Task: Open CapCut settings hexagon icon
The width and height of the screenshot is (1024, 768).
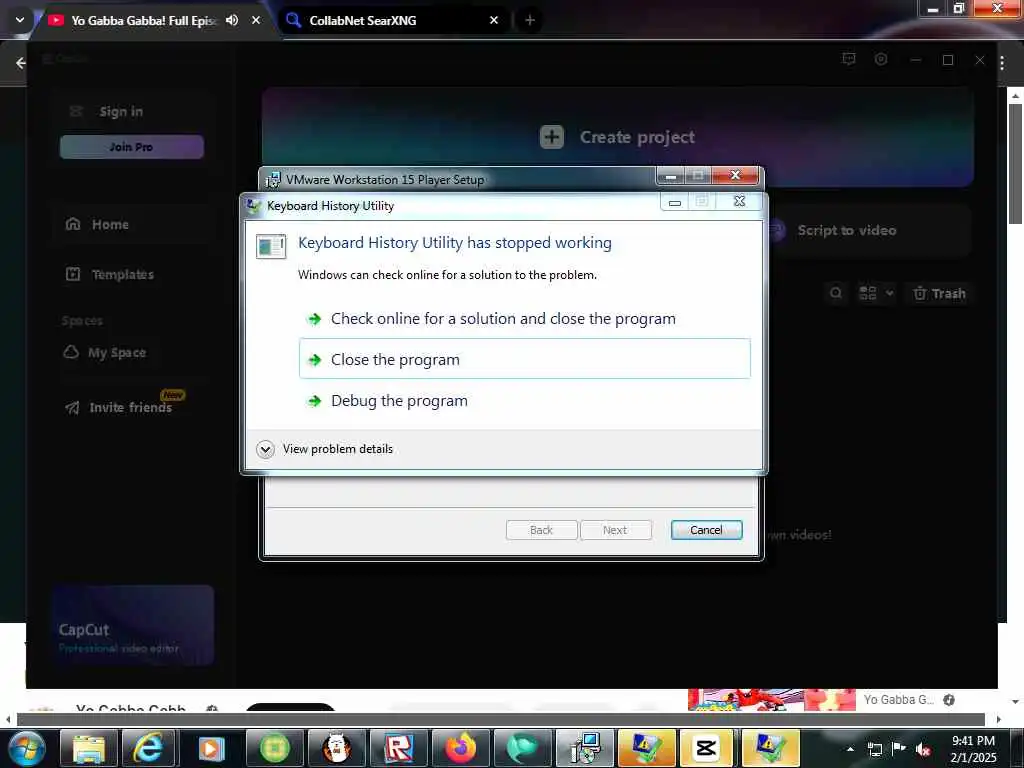Action: point(881,59)
